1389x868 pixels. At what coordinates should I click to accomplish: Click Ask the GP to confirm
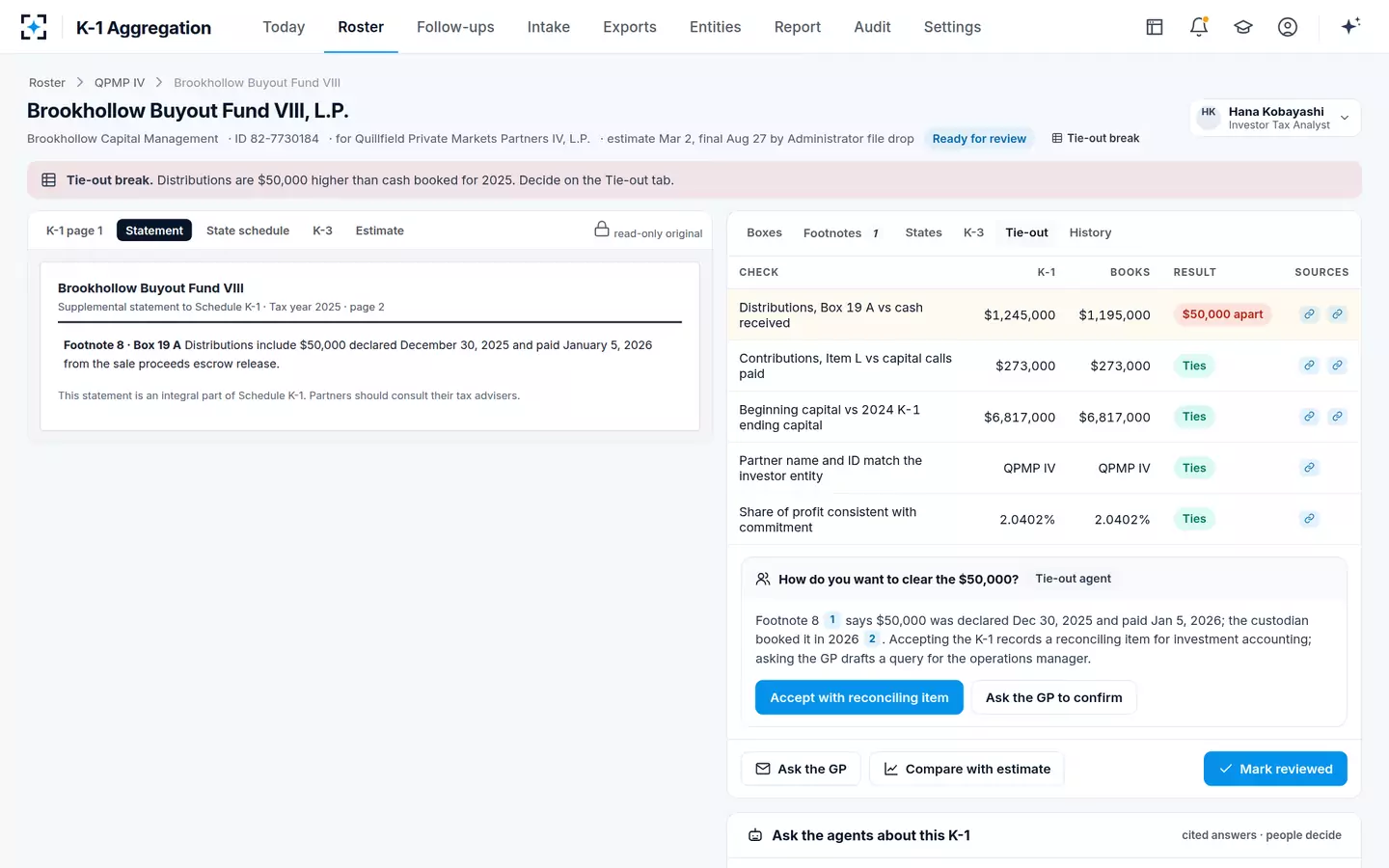[x=1054, y=697]
